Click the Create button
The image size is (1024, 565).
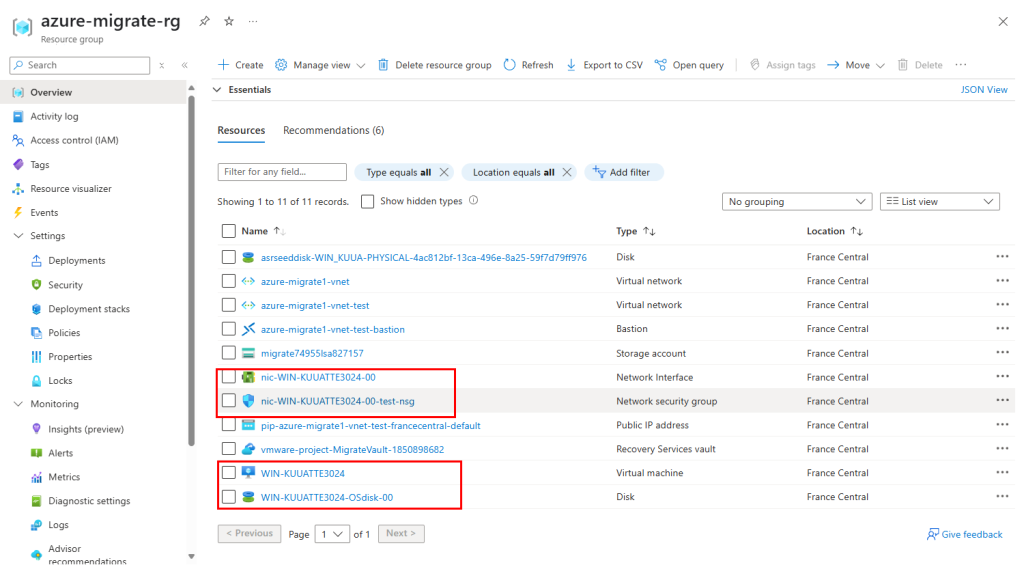(x=240, y=65)
